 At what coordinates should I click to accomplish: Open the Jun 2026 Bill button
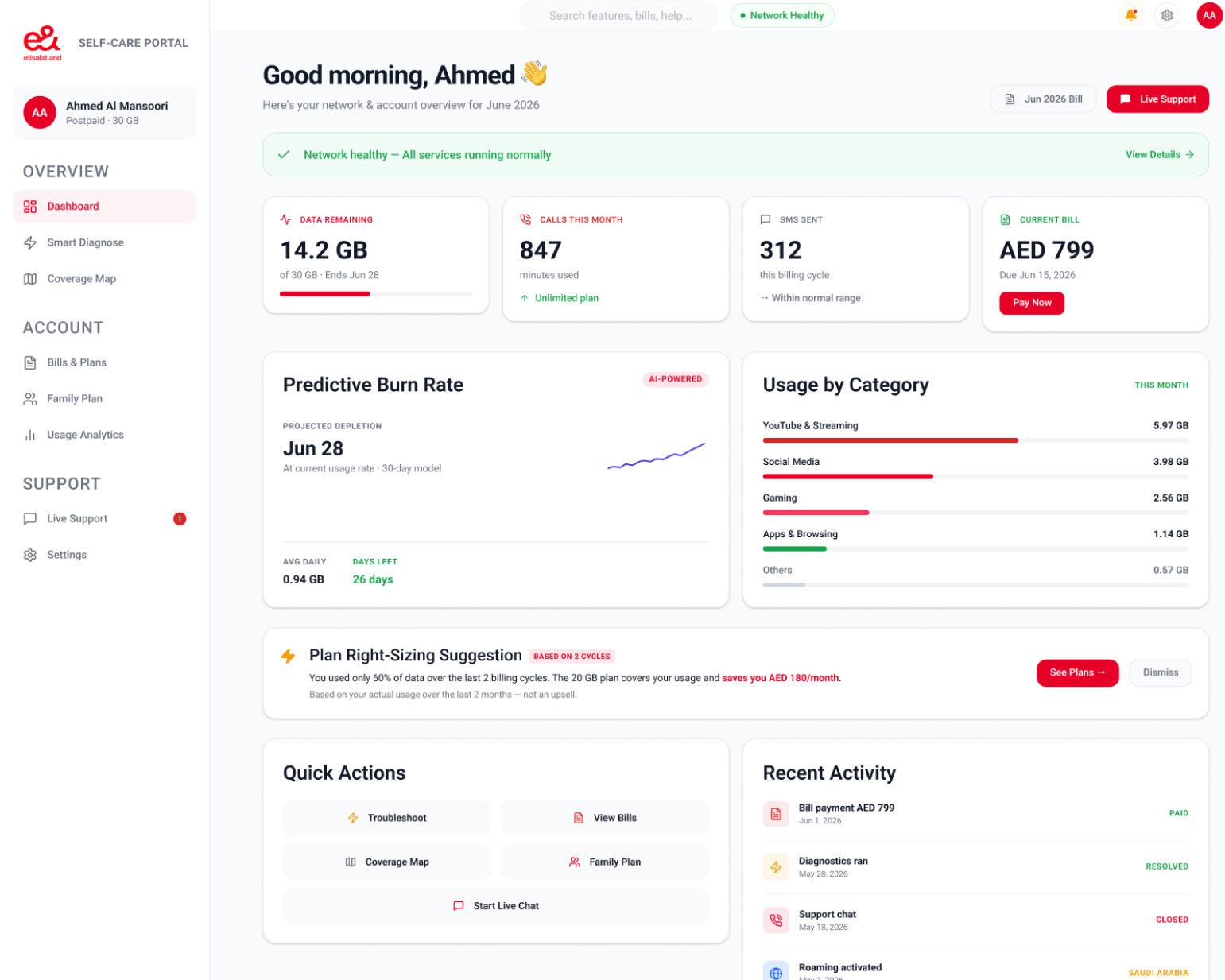[x=1043, y=99]
